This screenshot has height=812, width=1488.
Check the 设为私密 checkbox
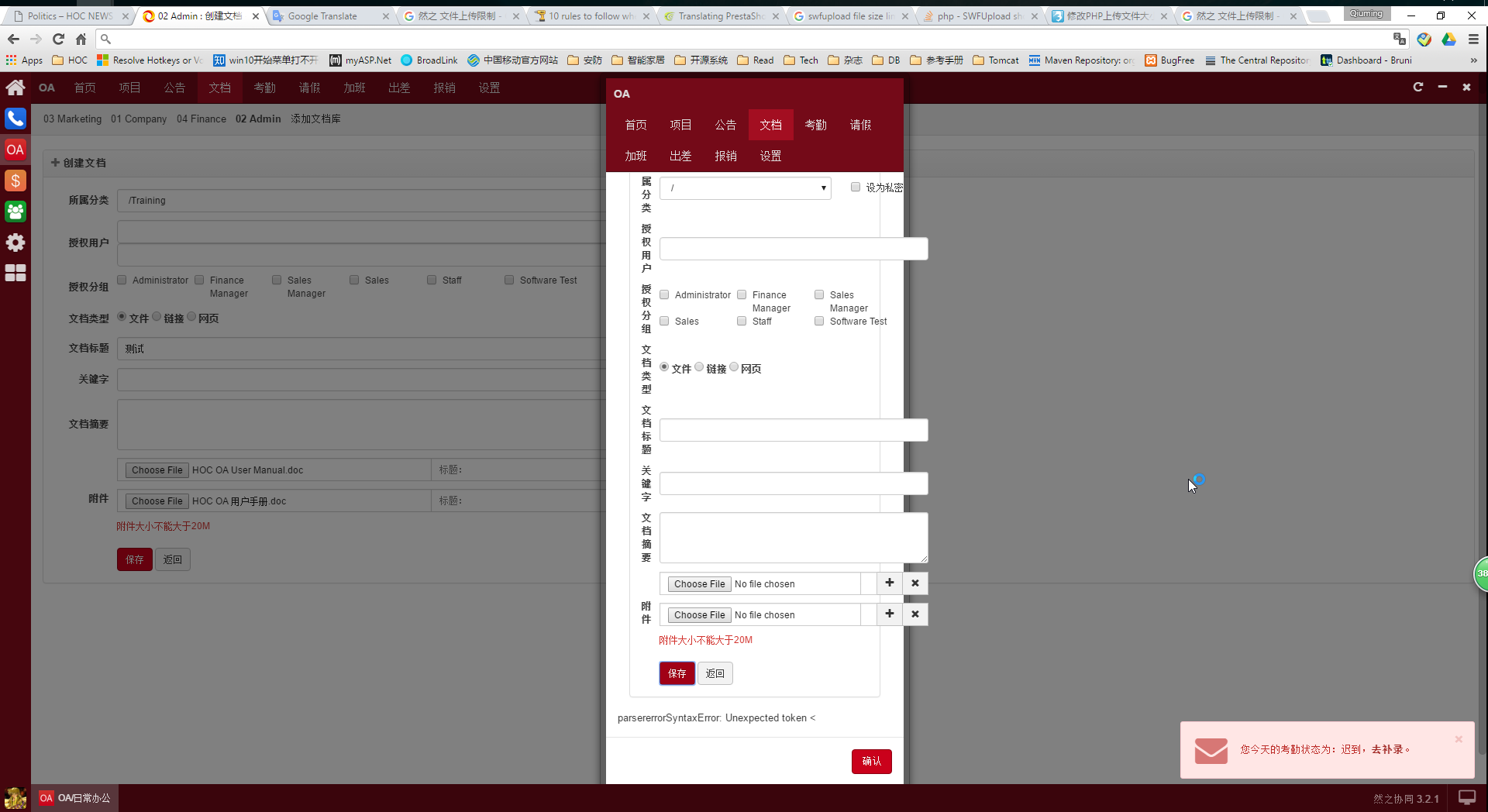pyautogui.click(x=856, y=188)
